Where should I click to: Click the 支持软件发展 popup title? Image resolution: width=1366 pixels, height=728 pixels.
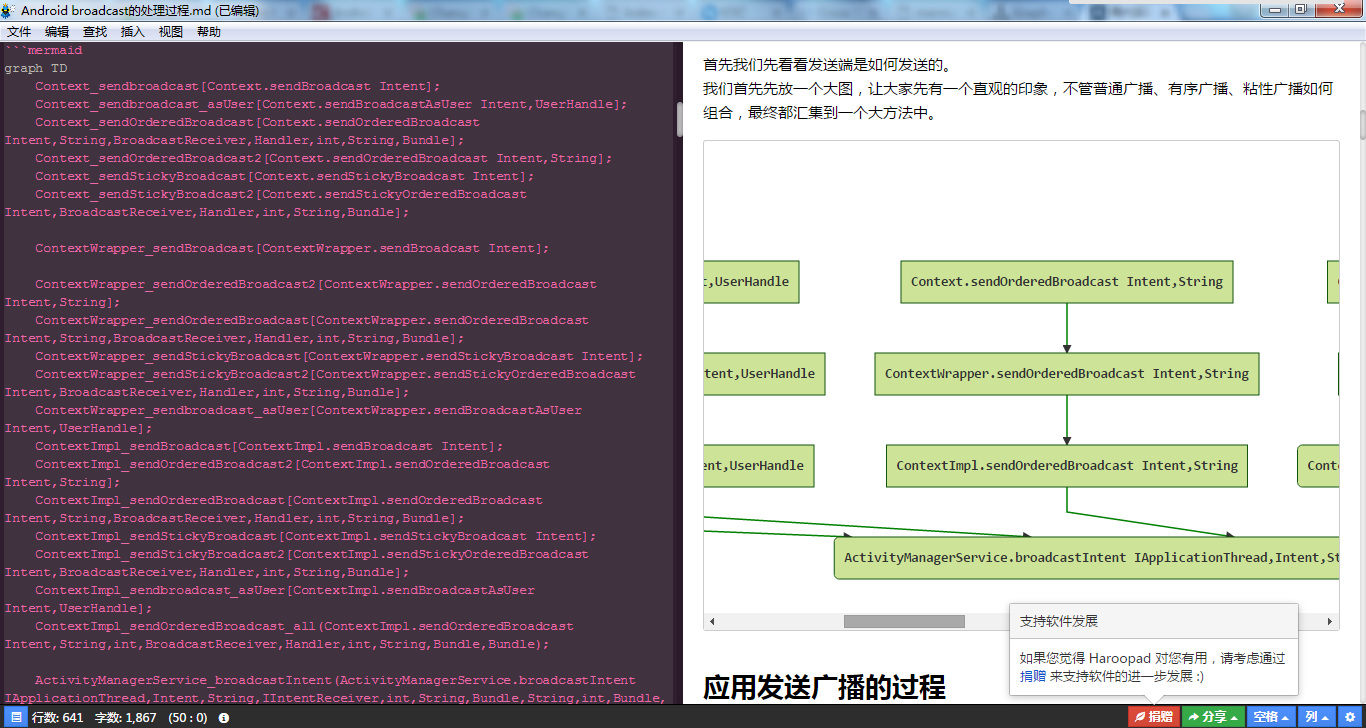pyautogui.click(x=1059, y=621)
